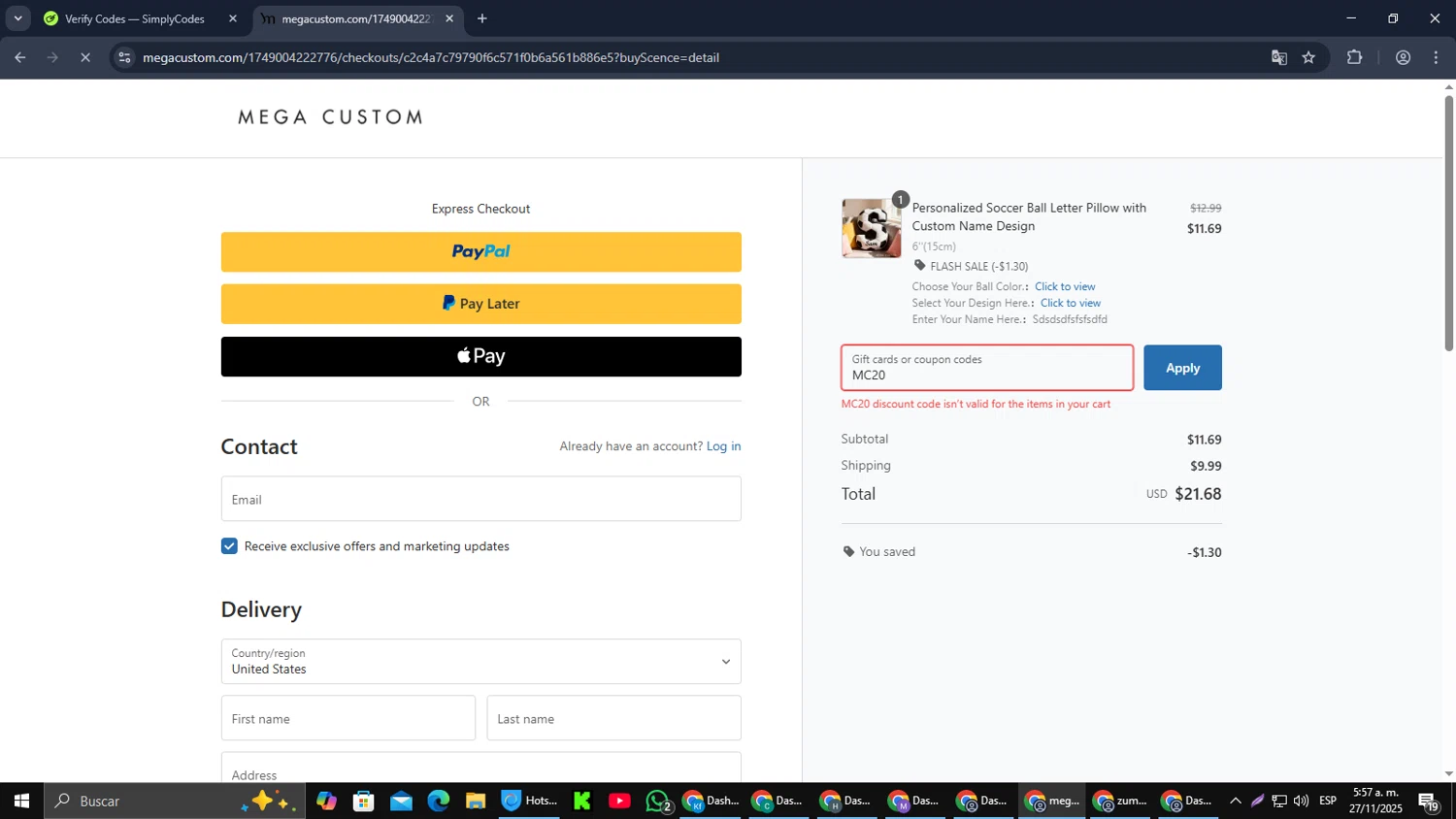Pay with PayPal express button
The width and height of the screenshot is (1456, 819).
click(480, 251)
